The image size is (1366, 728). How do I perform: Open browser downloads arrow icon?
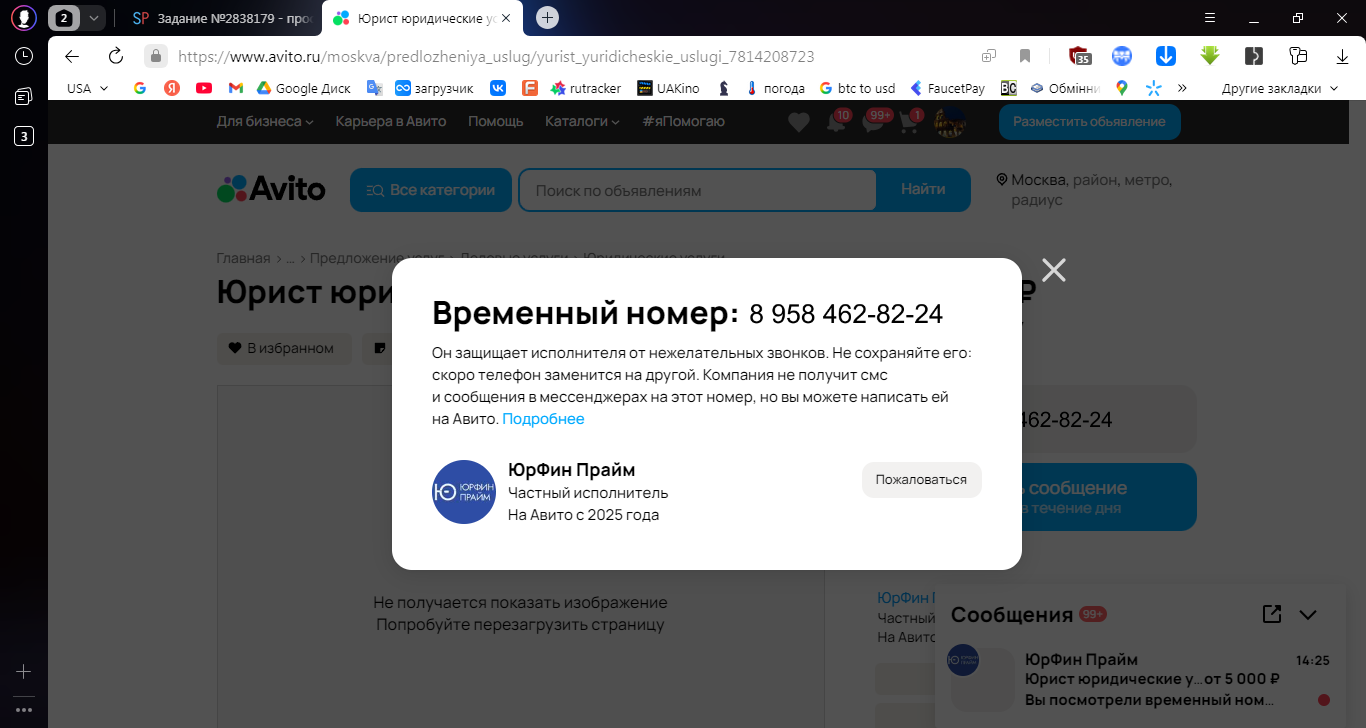[1342, 56]
